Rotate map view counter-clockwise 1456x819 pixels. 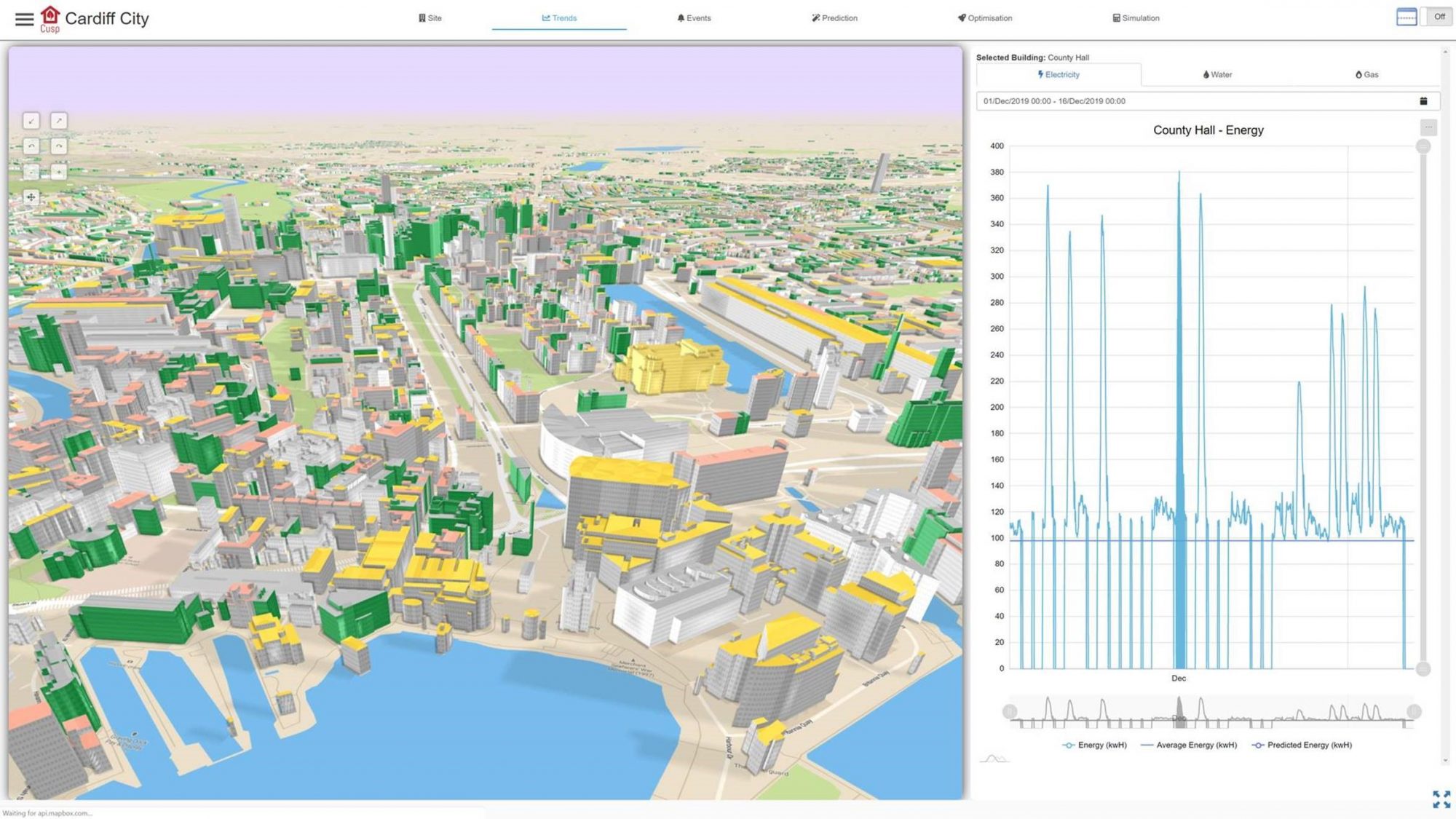coord(31,146)
